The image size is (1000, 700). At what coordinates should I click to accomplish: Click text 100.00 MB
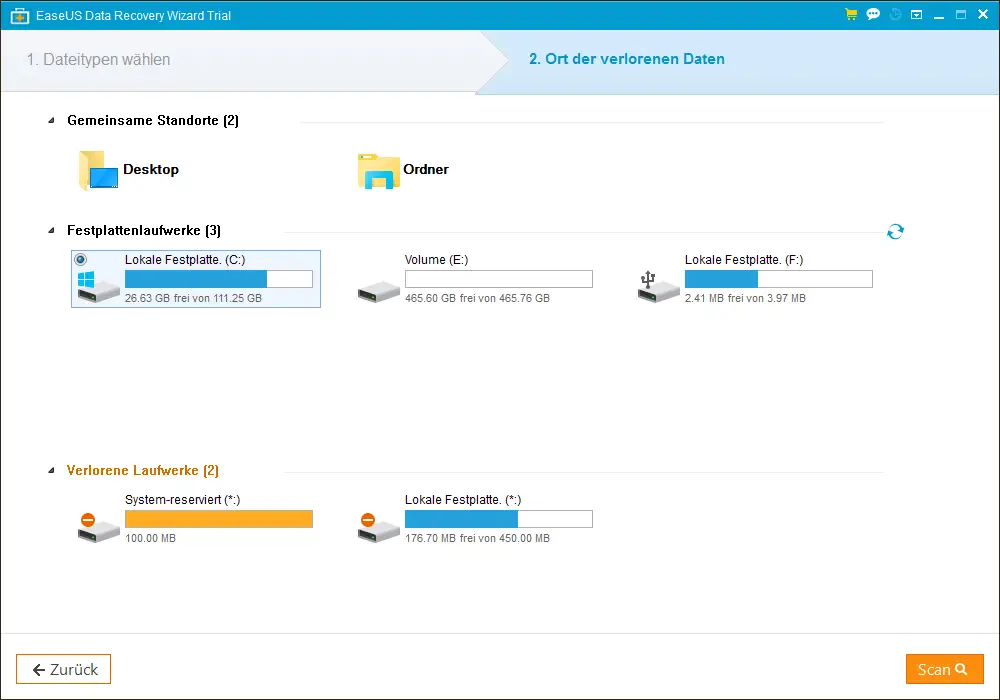coord(151,538)
